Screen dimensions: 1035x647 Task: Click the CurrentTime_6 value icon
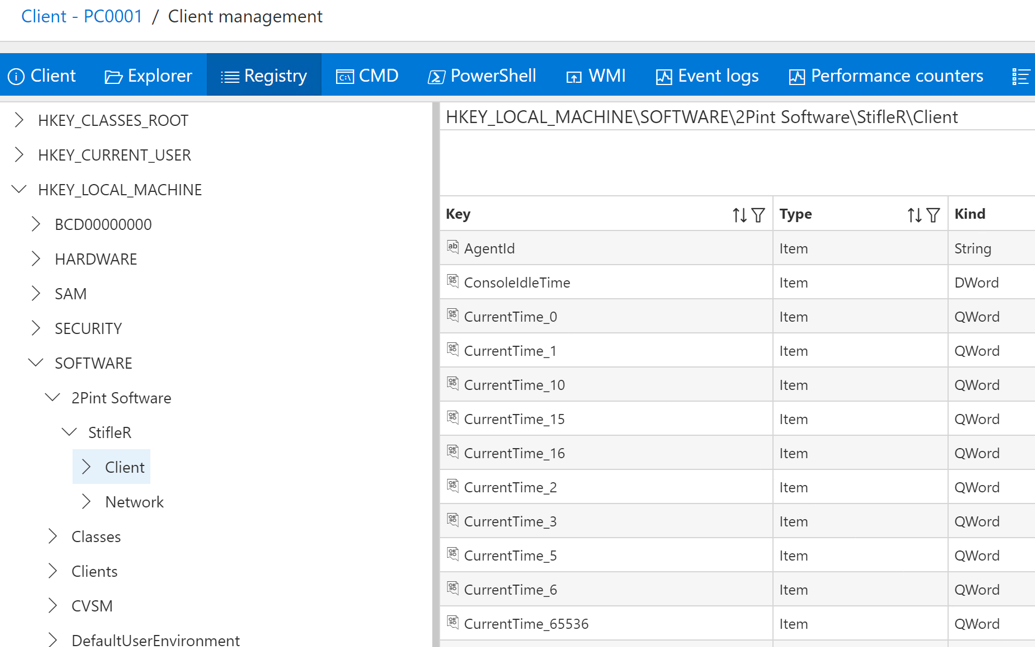[x=452, y=588]
